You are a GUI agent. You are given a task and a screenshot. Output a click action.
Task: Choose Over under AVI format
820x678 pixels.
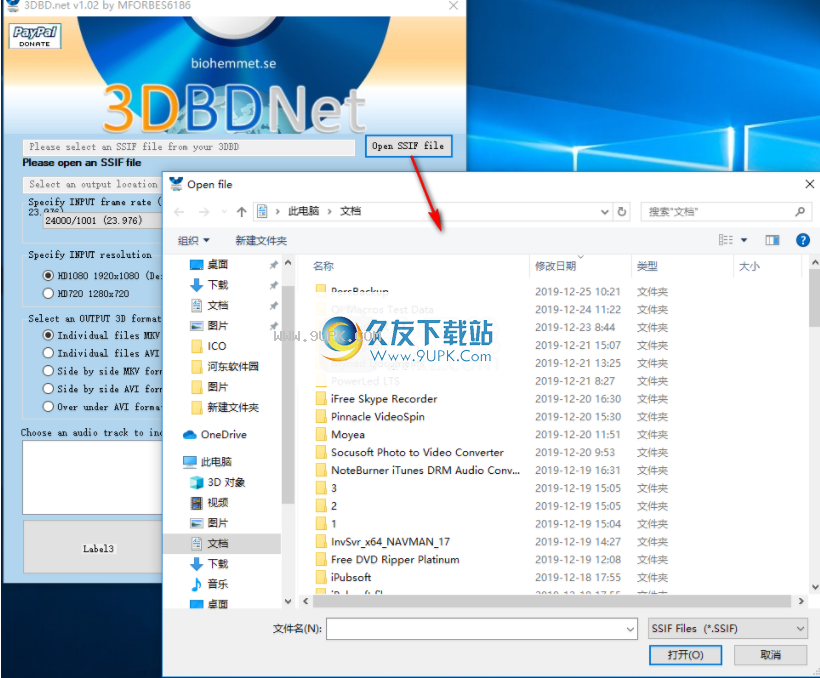coord(48,406)
